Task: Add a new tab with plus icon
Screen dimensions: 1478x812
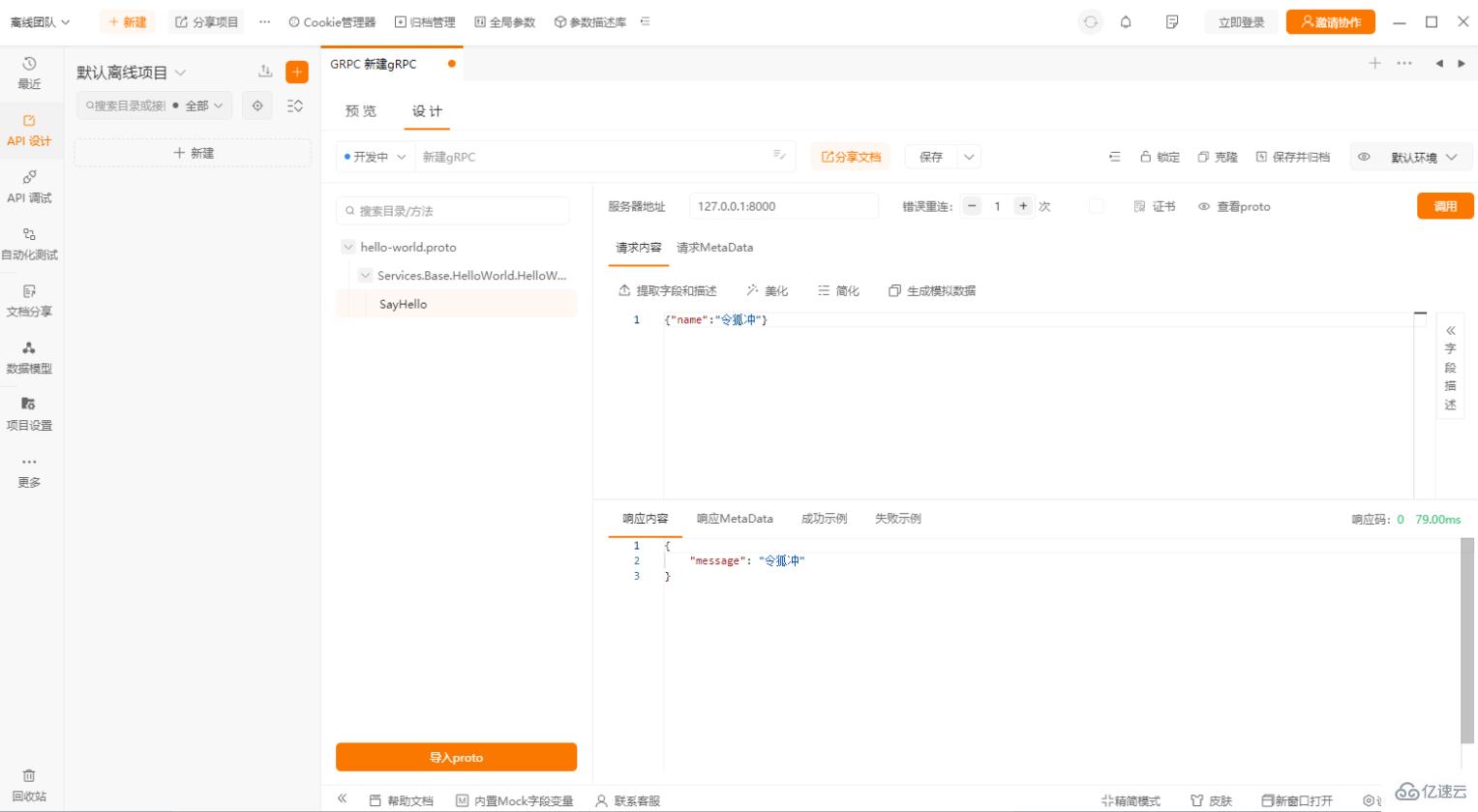Action: pos(1374,63)
